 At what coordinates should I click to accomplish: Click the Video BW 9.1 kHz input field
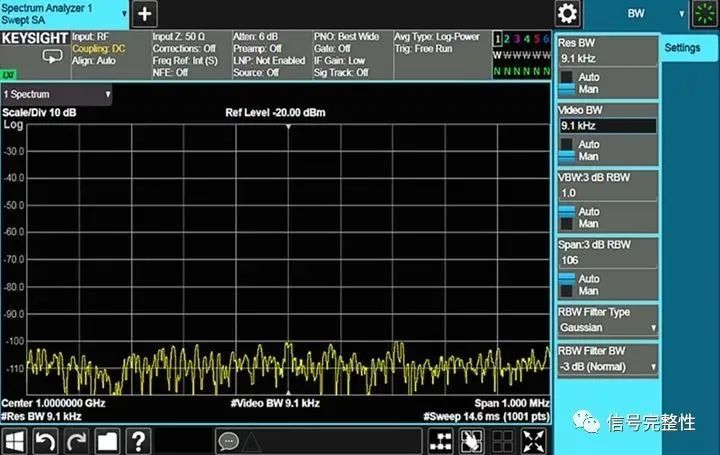pos(607,126)
